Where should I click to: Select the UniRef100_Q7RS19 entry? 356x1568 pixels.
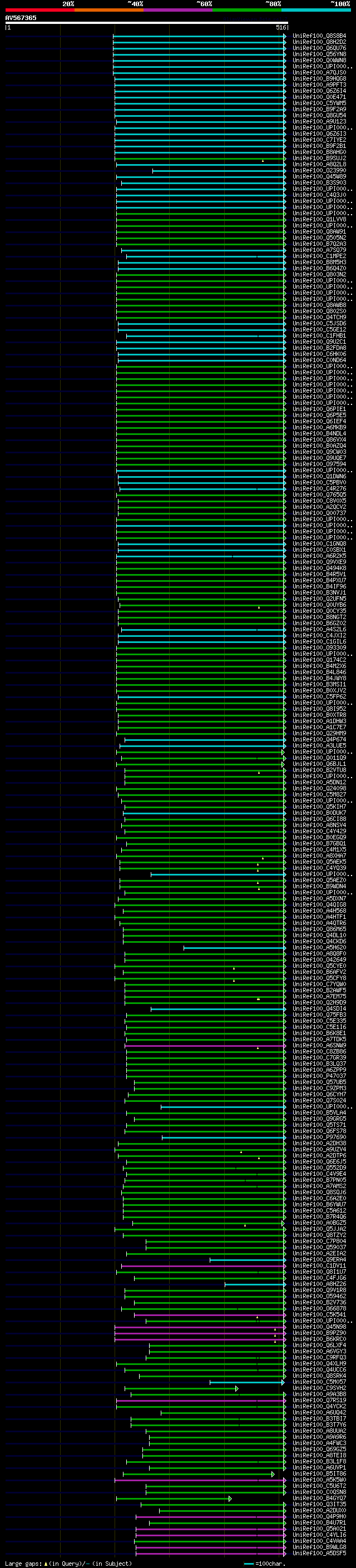coord(319,1400)
